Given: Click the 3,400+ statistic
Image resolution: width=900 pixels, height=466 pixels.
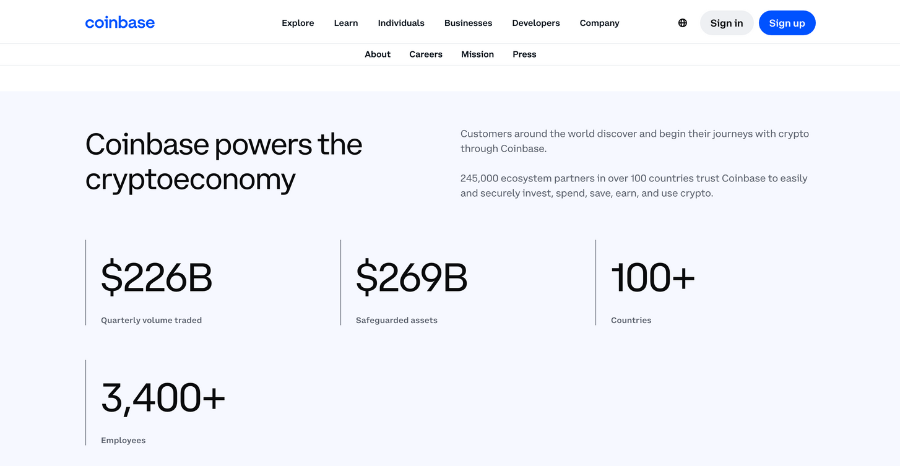Looking at the screenshot, I should pyautogui.click(x=163, y=398).
